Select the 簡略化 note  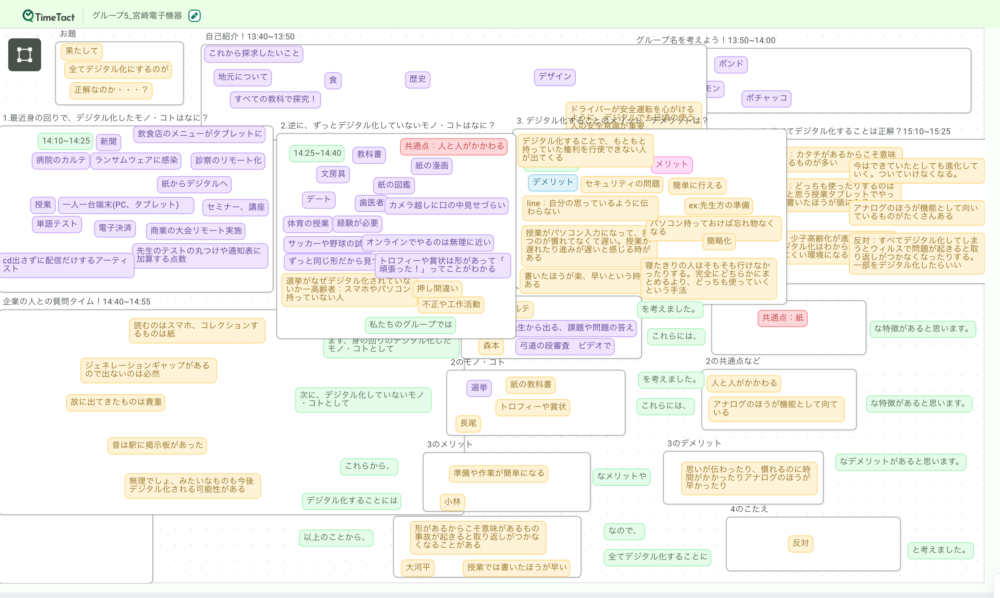pyautogui.click(x=719, y=242)
